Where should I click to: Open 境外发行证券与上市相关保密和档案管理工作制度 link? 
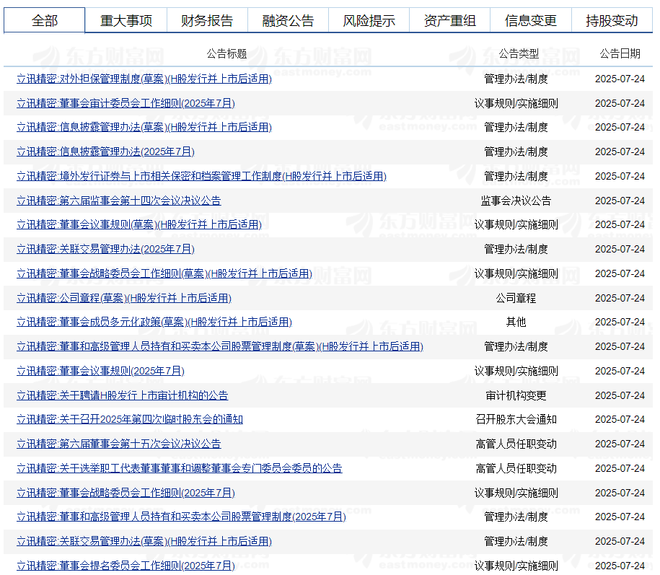point(201,176)
